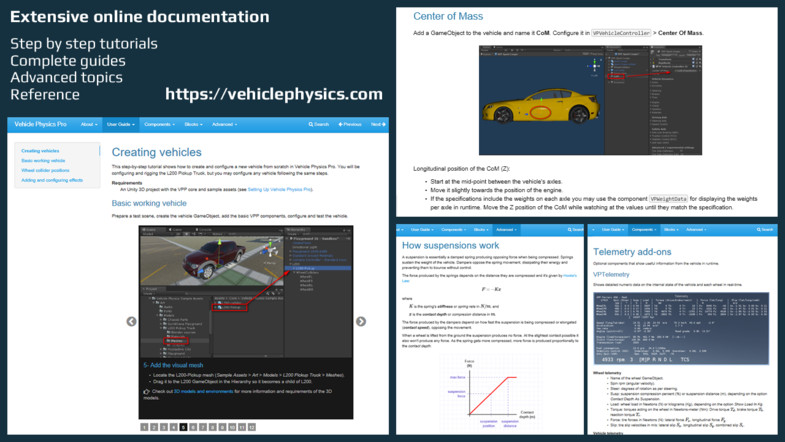Jump to slide 1 in slideshow pager

(x=144, y=427)
